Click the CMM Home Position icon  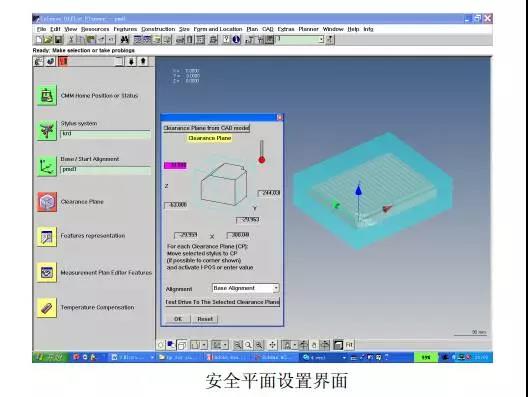(x=47, y=96)
